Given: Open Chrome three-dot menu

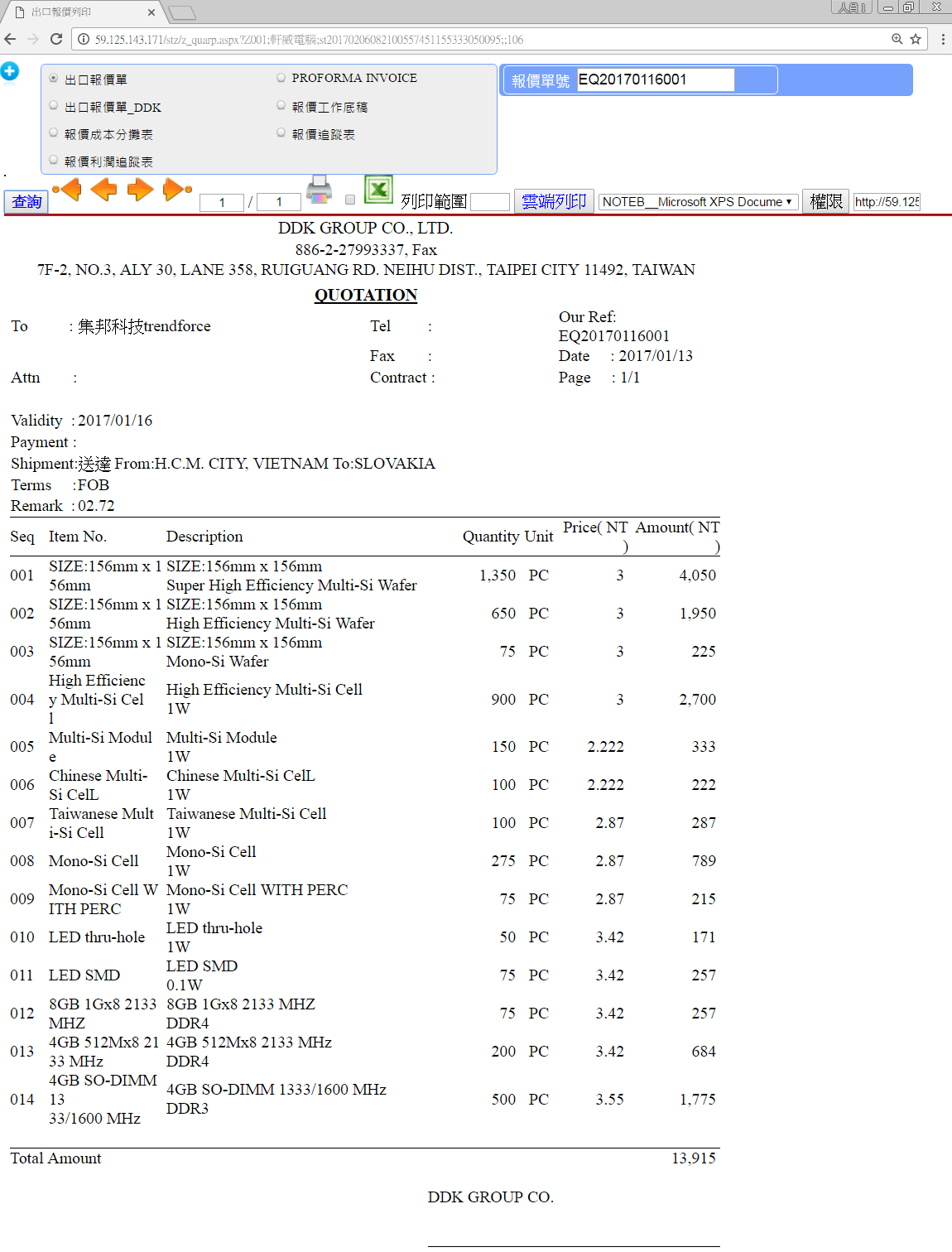Looking at the screenshot, I should (942, 39).
